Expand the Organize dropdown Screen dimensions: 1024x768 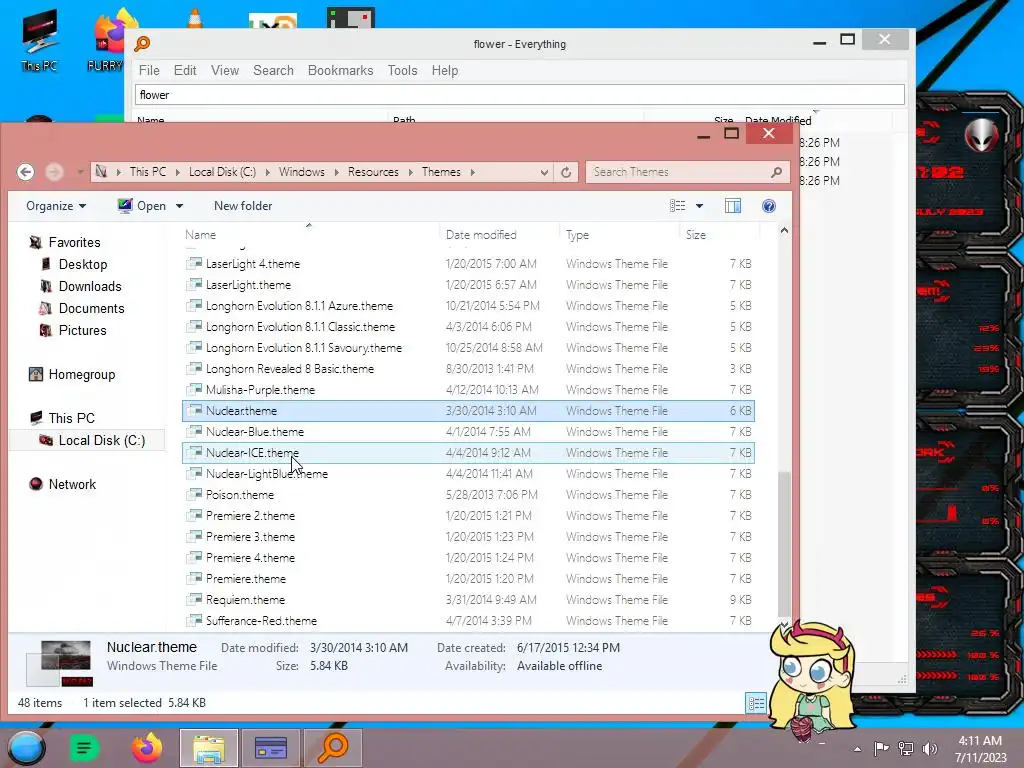coord(56,206)
